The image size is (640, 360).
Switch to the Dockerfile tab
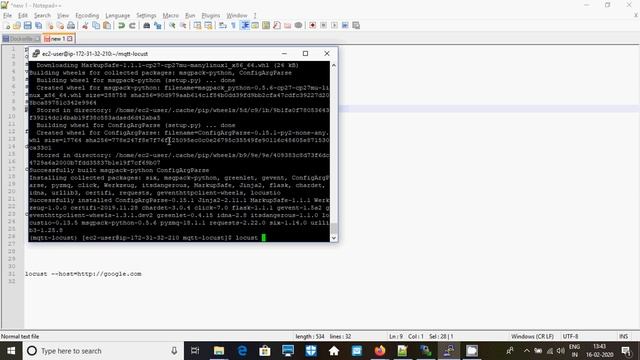coord(21,39)
